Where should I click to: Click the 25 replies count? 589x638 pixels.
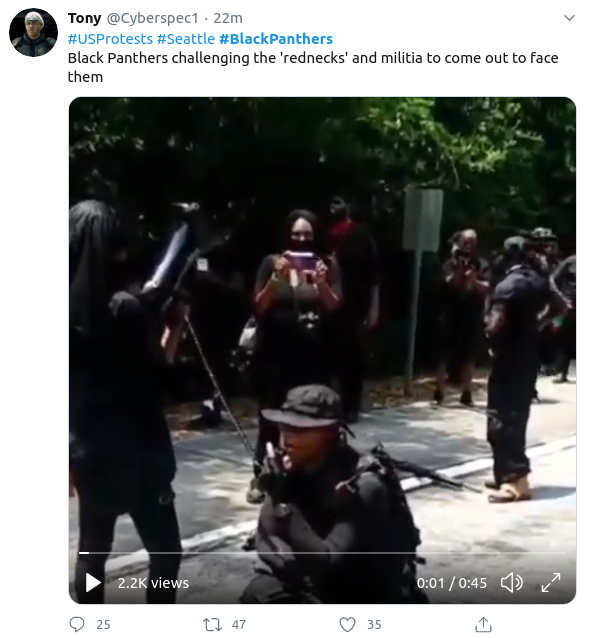click(x=103, y=625)
